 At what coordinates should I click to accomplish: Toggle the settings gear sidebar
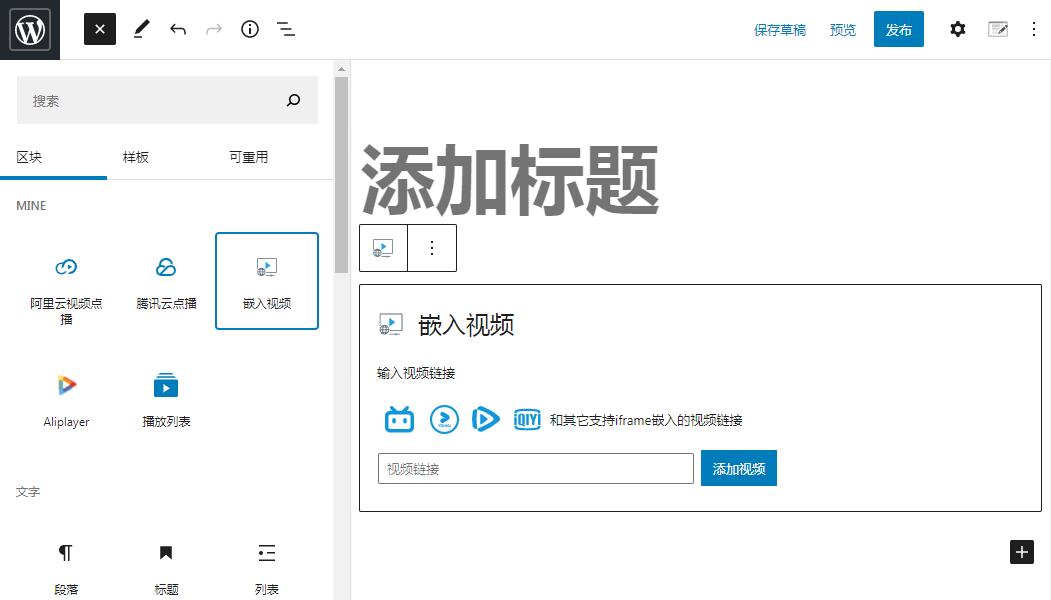[x=958, y=29]
